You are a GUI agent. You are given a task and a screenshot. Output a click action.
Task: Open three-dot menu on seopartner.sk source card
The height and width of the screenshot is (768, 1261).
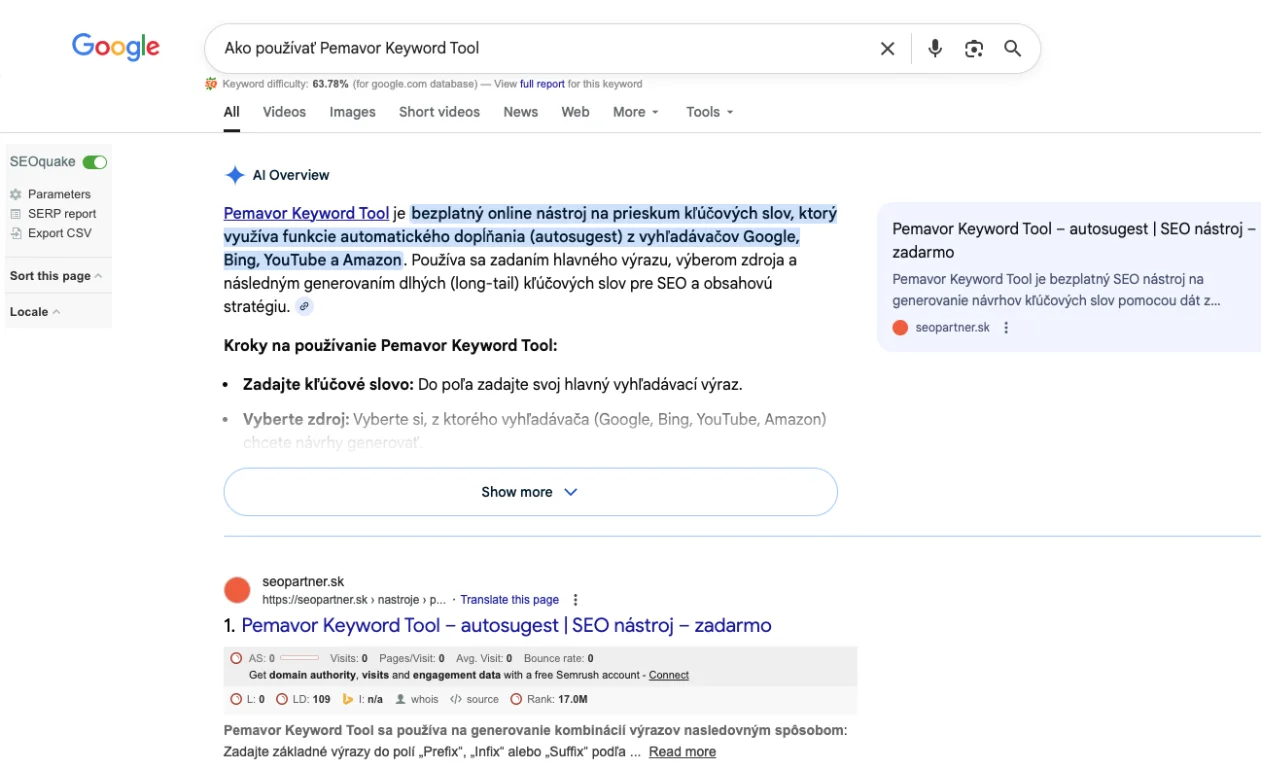[1006, 328]
